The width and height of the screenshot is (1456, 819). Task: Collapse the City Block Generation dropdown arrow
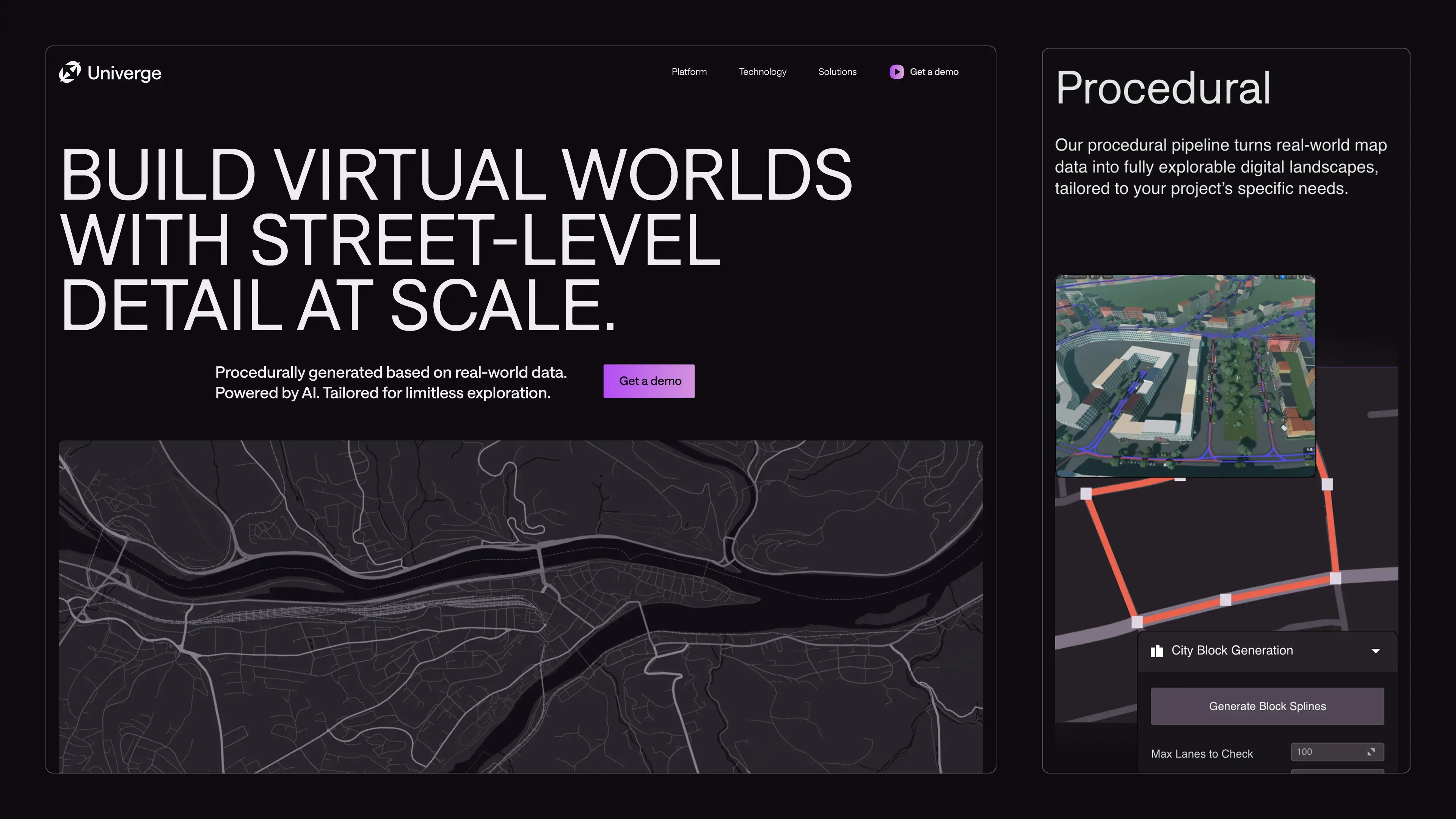pyautogui.click(x=1376, y=651)
